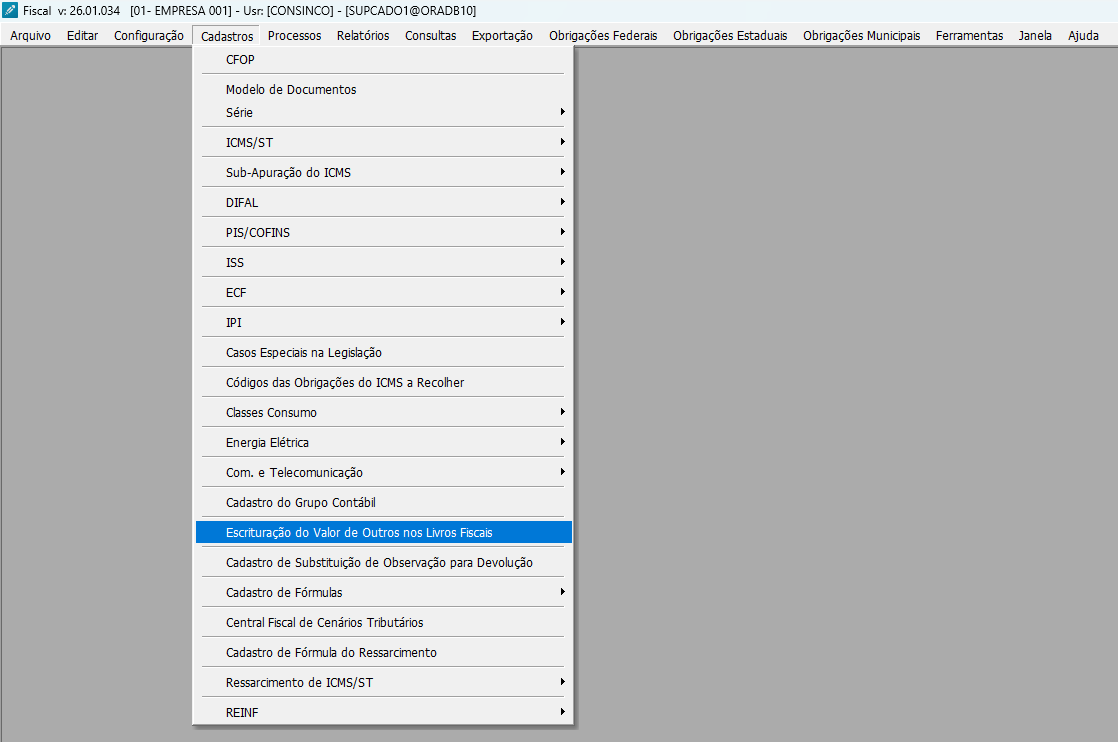Open Códigos das Obrigações do ICMS a Recolher
This screenshot has height=742, width=1118.
384,382
